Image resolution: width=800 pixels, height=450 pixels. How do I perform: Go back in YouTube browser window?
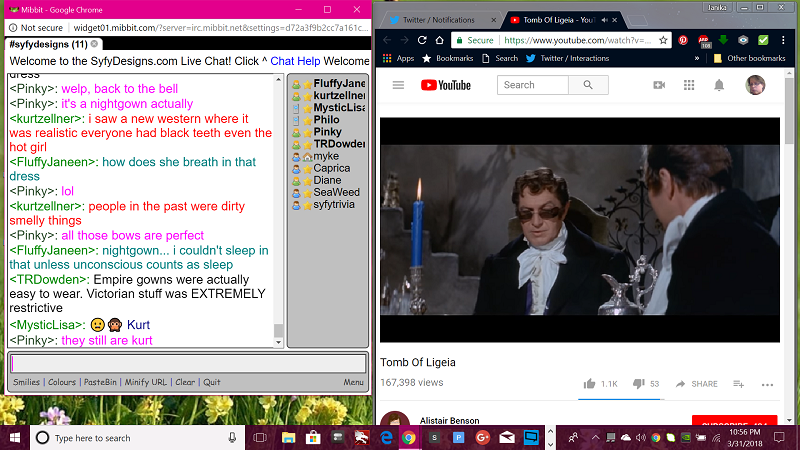pos(387,40)
